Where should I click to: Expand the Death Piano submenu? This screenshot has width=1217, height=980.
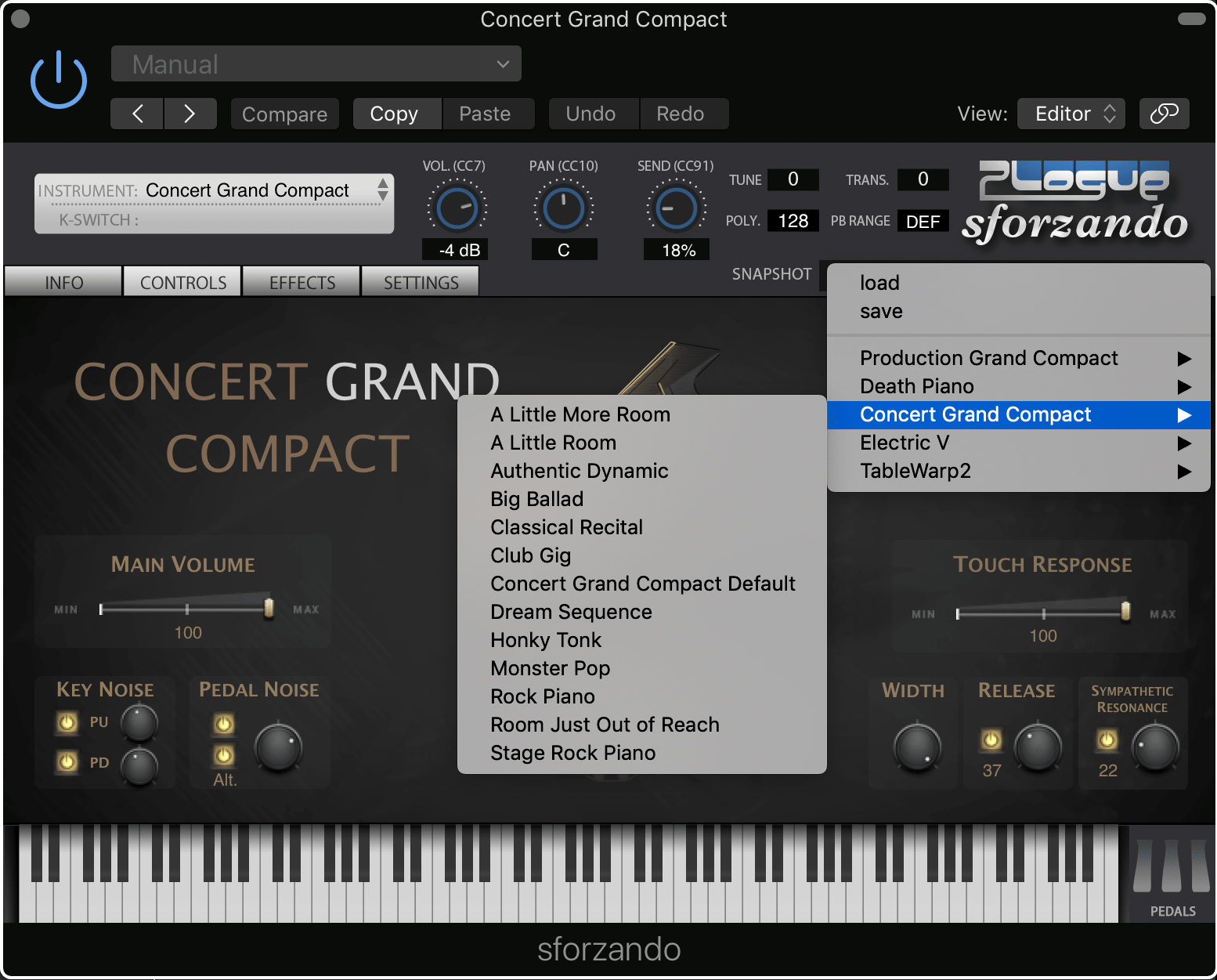click(1019, 386)
